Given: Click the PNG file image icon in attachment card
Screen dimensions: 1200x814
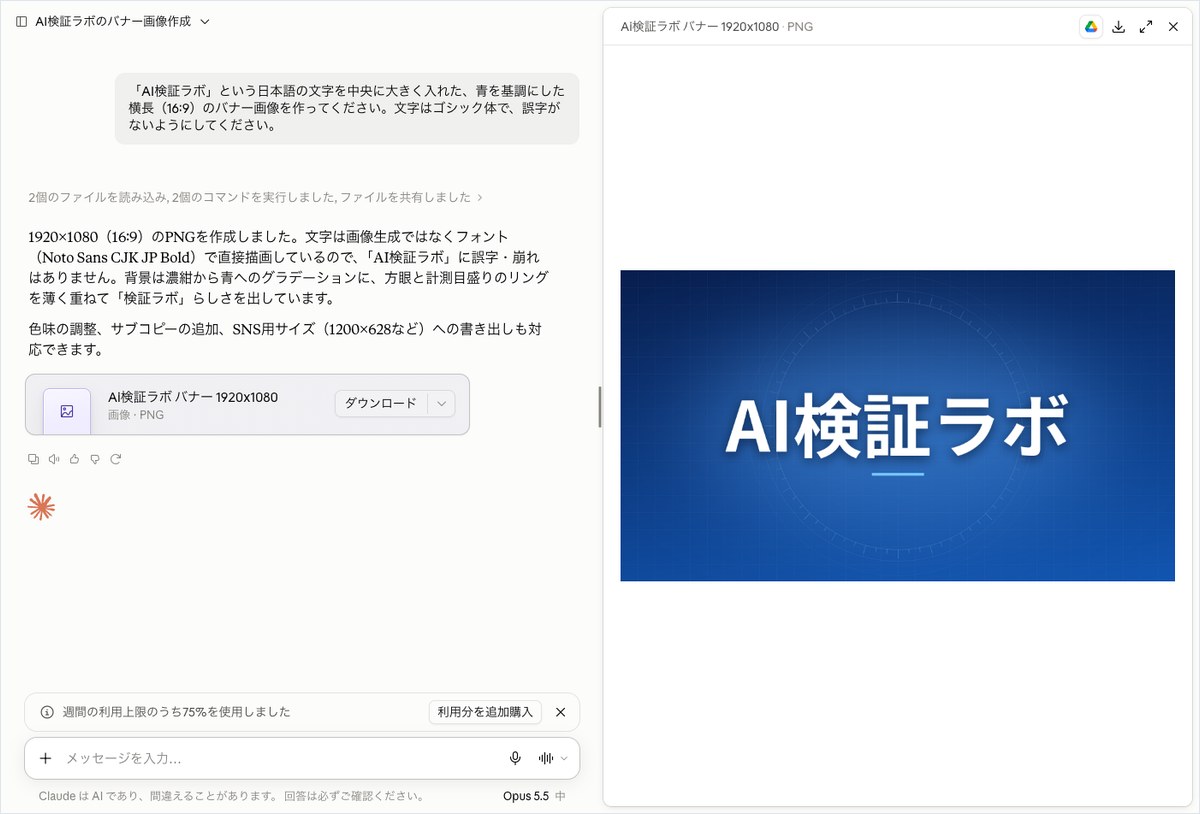Looking at the screenshot, I should point(67,411).
